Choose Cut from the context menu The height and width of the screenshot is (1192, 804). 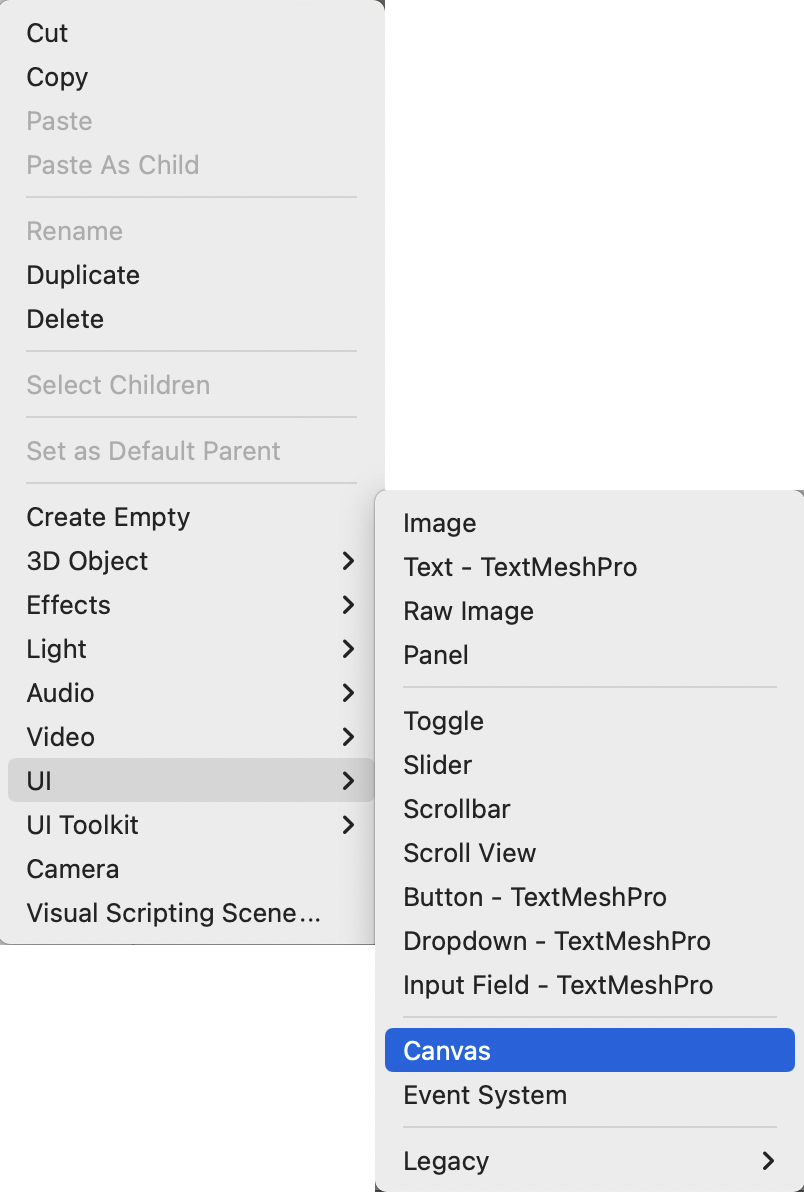coord(47,33)
